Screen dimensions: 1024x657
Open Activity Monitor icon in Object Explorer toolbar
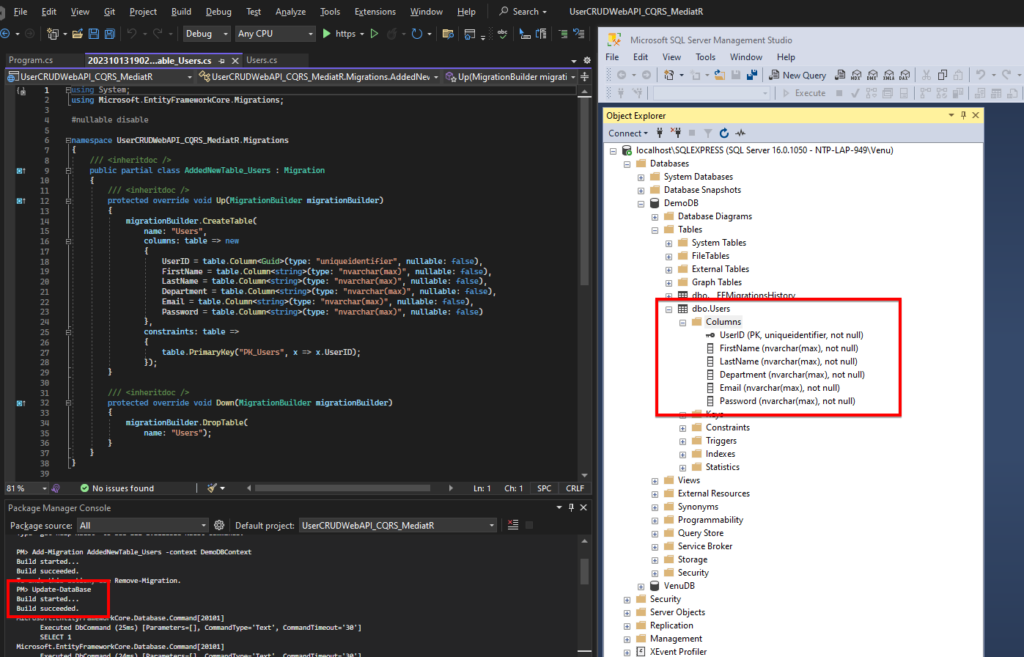pyautogui.click(x=740, y=133)
